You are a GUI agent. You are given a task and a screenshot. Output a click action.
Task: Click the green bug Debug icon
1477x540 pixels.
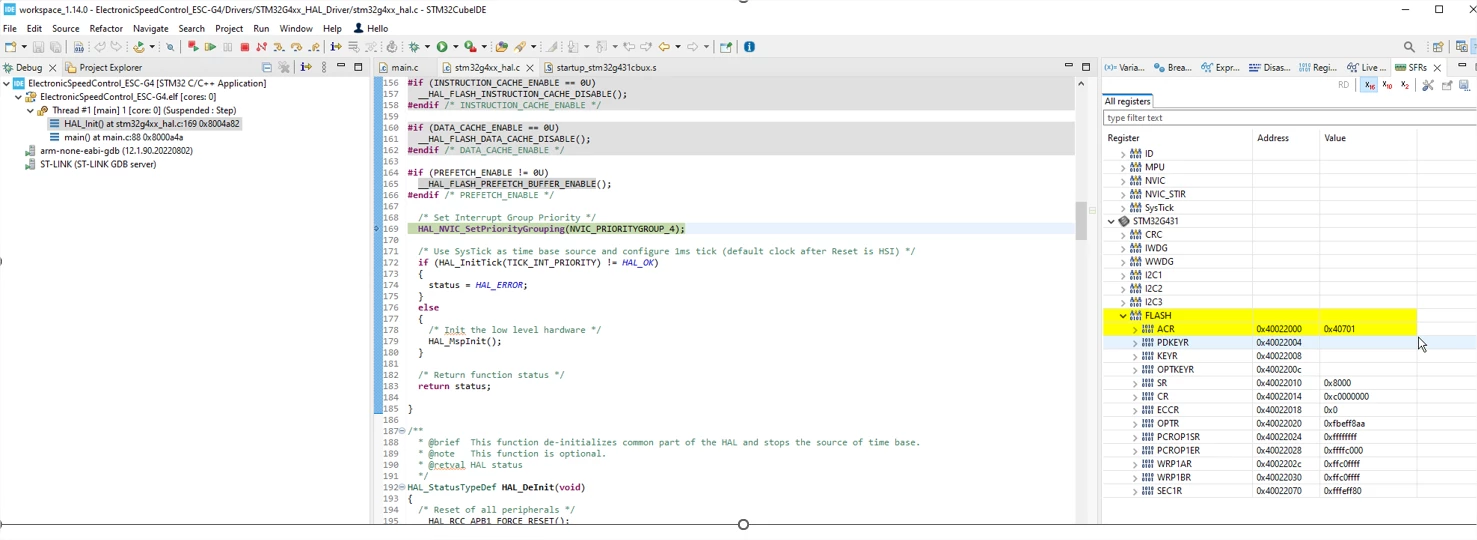tap(413, 47)
